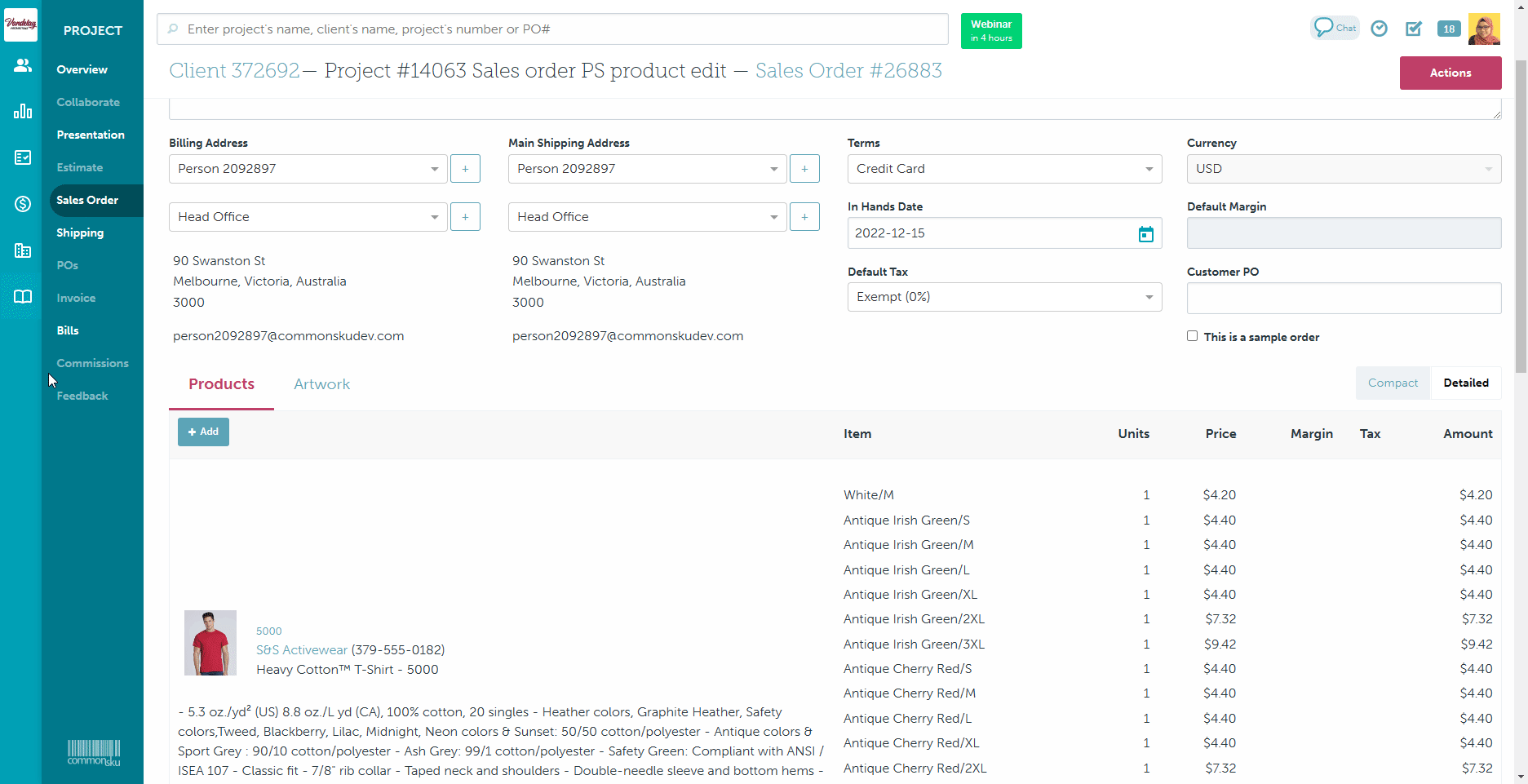Click the Heavy Cotton T-Shirt product thumbnail
Image resolution: width=1528 pixels, height=784 pixels.
click(210, 642)
